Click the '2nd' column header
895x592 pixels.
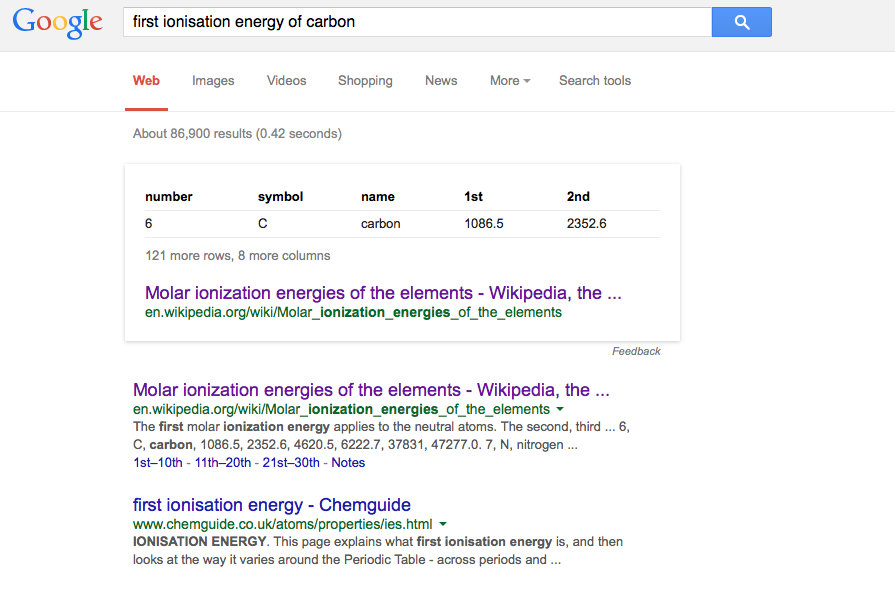tap(578, 196)
